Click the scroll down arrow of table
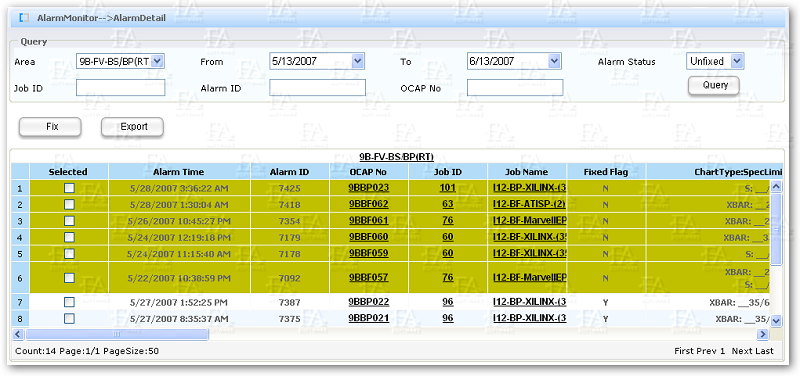This screenshot has width=800, height=376. point(776,320)
